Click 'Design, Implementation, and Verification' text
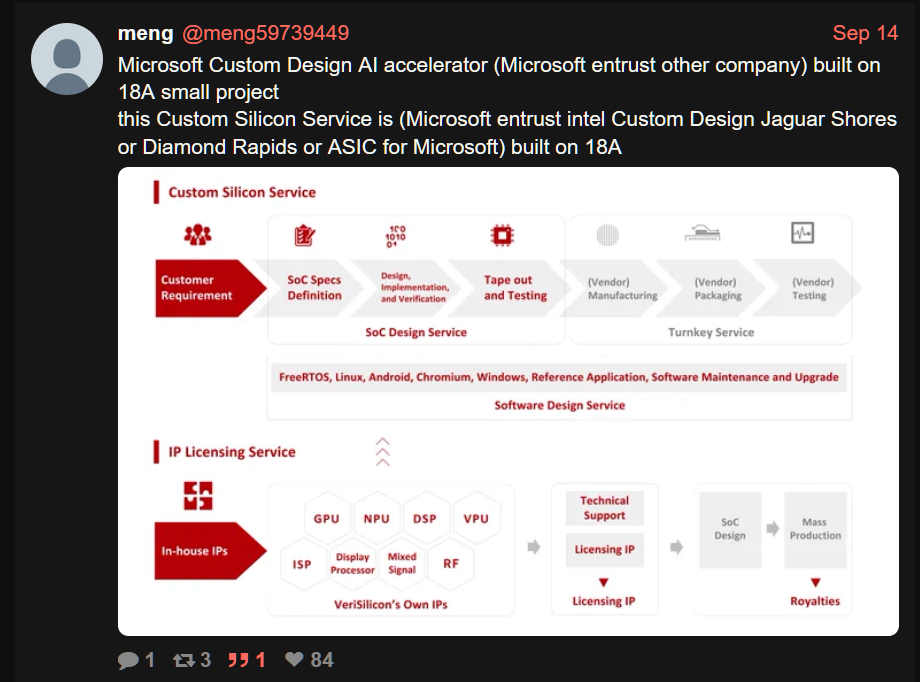Viewport: 920px width, 682px height. pyautogui.click(x=415, y=287)
